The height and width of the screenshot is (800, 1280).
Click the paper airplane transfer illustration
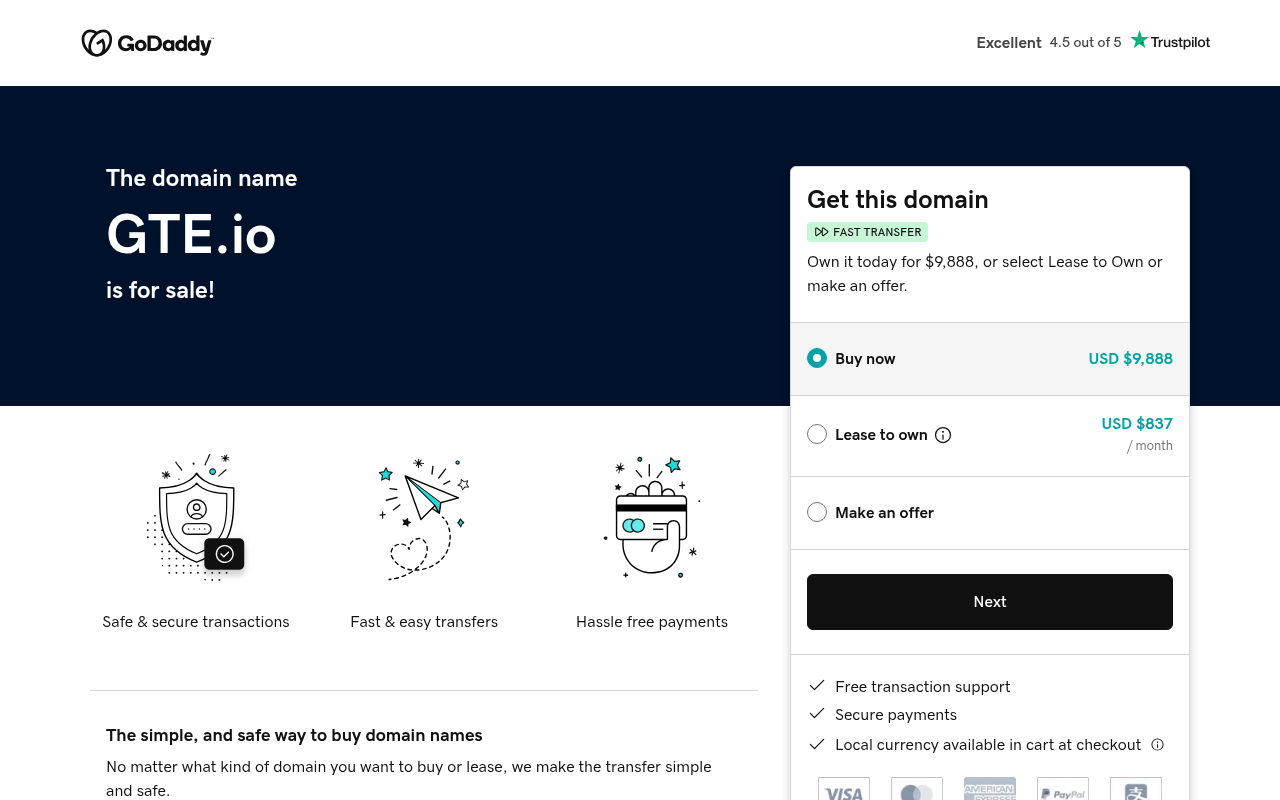click(x=424, y=518)
